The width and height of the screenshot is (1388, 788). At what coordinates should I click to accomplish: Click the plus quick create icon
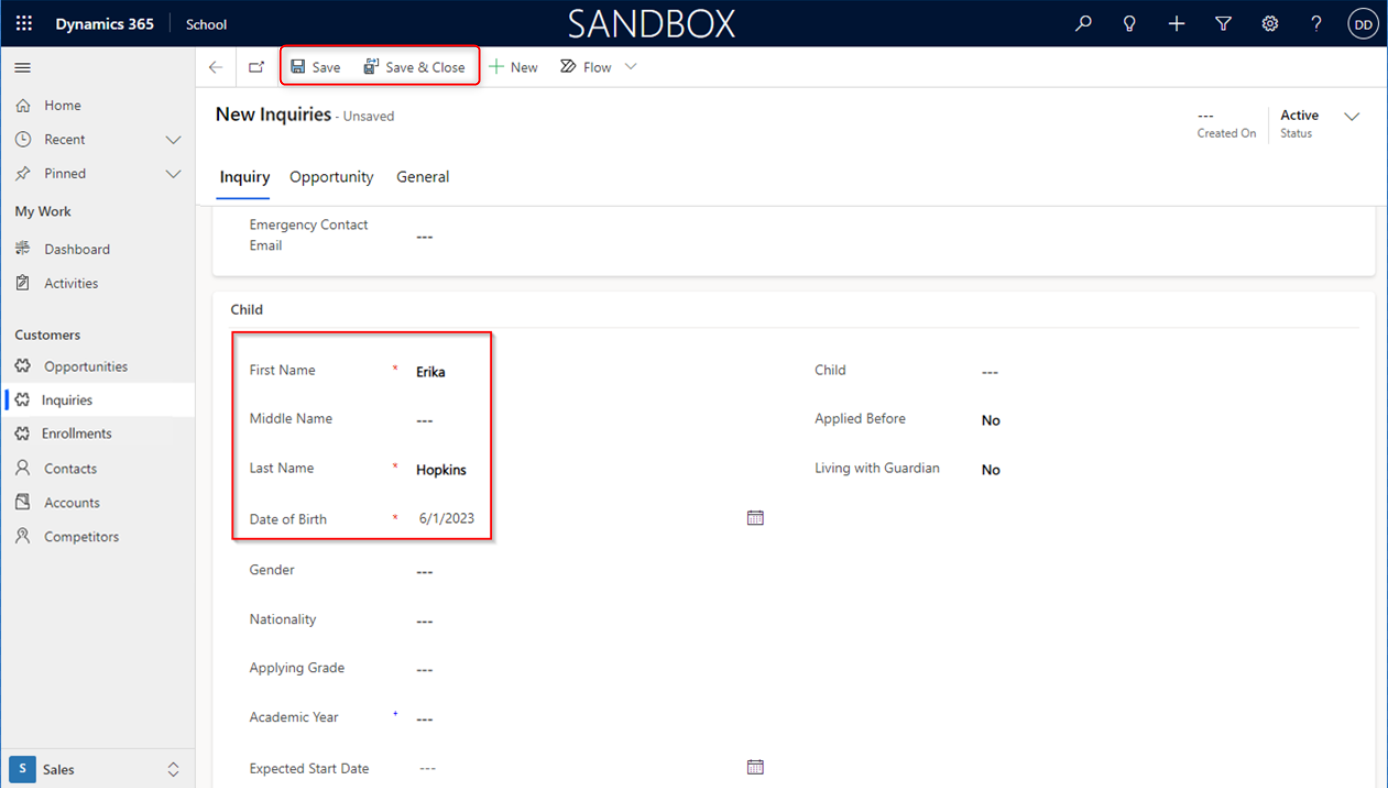click(x=1176, y=24)
